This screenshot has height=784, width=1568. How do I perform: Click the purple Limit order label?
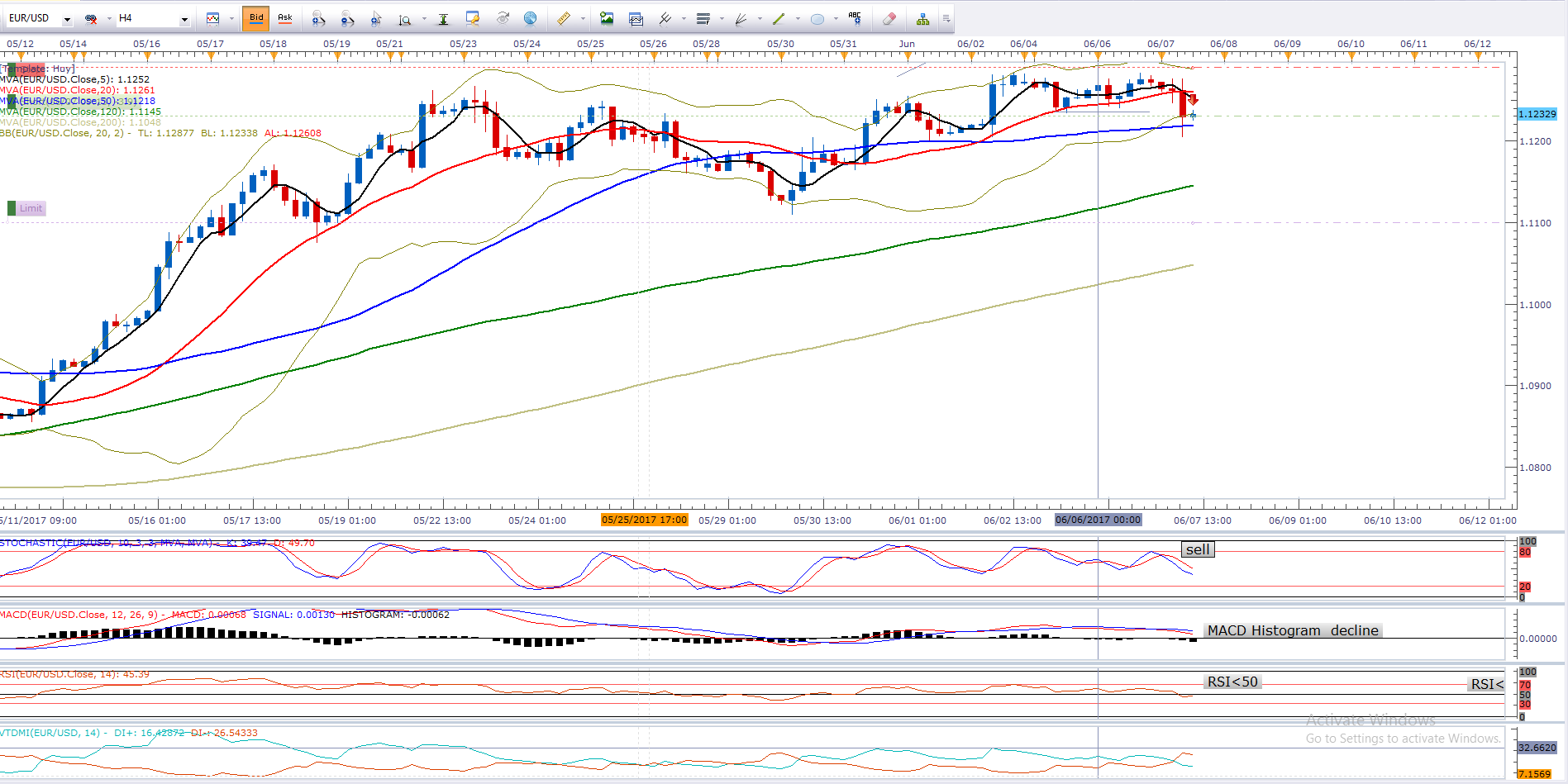31,208
